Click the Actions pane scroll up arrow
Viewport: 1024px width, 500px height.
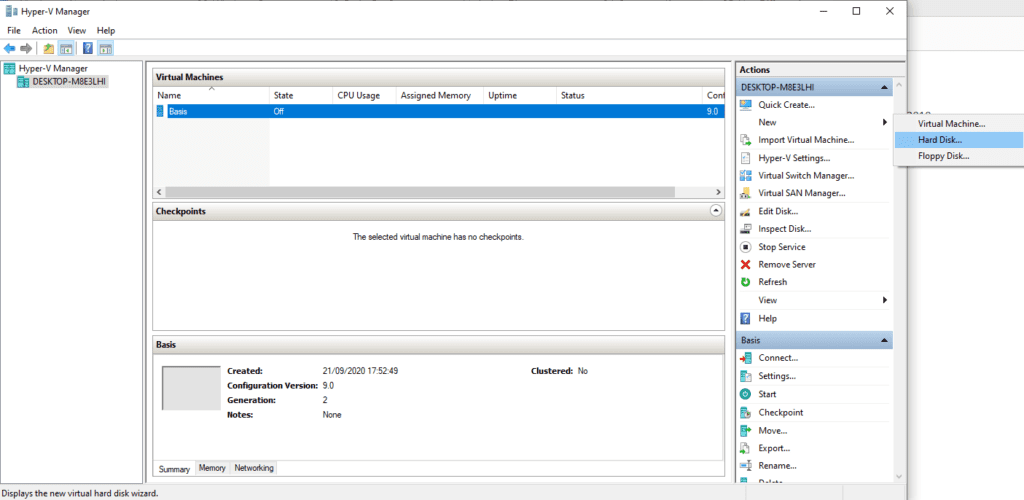point(899,85)
